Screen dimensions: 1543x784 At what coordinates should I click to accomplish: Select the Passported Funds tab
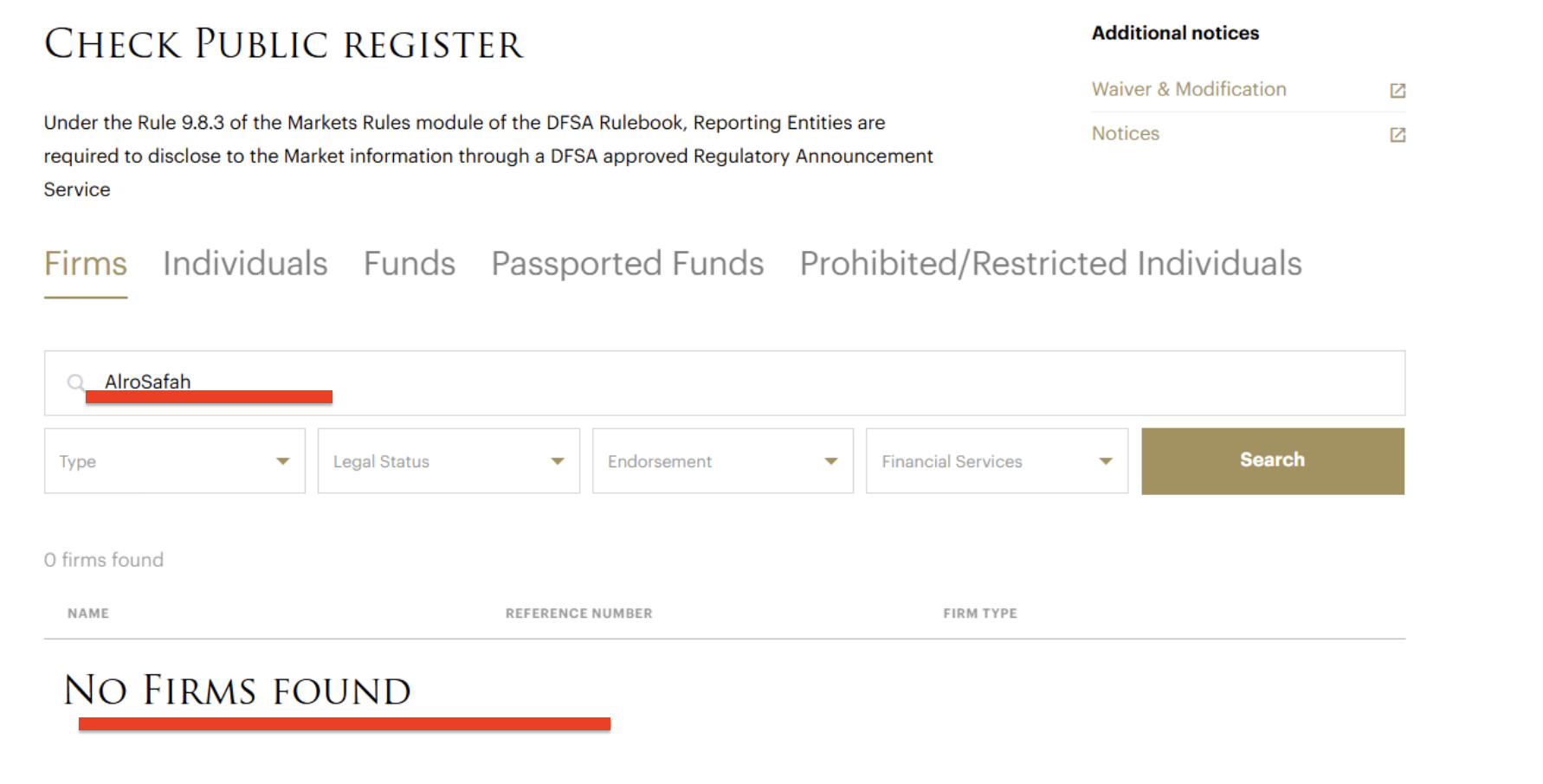[x=628, y=263]
